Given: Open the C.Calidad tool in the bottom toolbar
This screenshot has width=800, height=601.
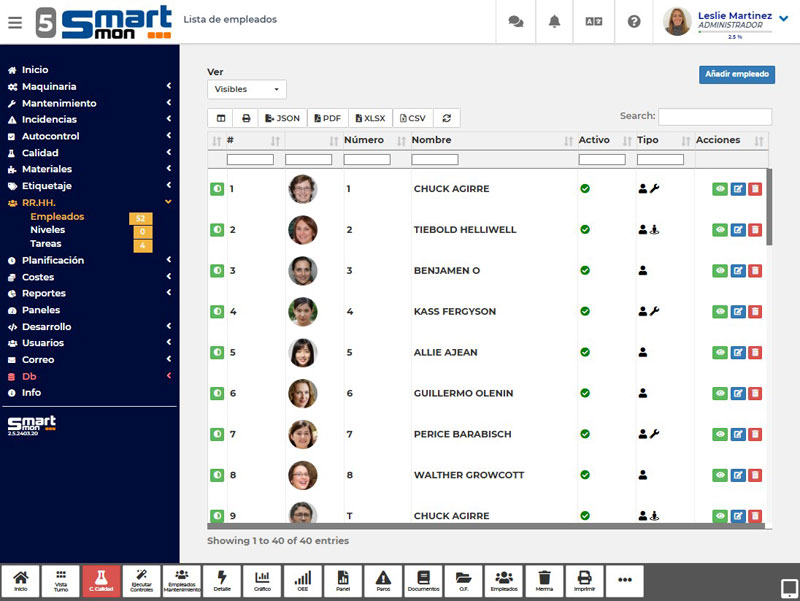Looking at the screenshot, I should pyautogui.click(x=101, y=580).
